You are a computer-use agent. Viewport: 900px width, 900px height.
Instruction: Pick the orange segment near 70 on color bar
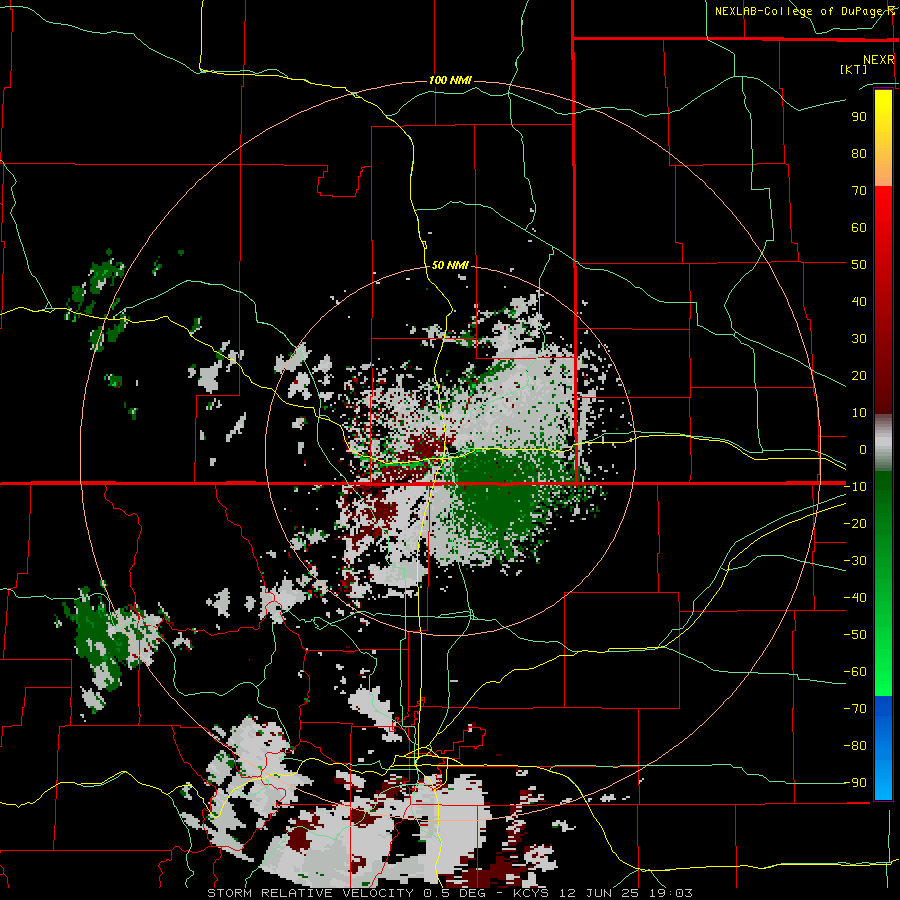(883, 172)
